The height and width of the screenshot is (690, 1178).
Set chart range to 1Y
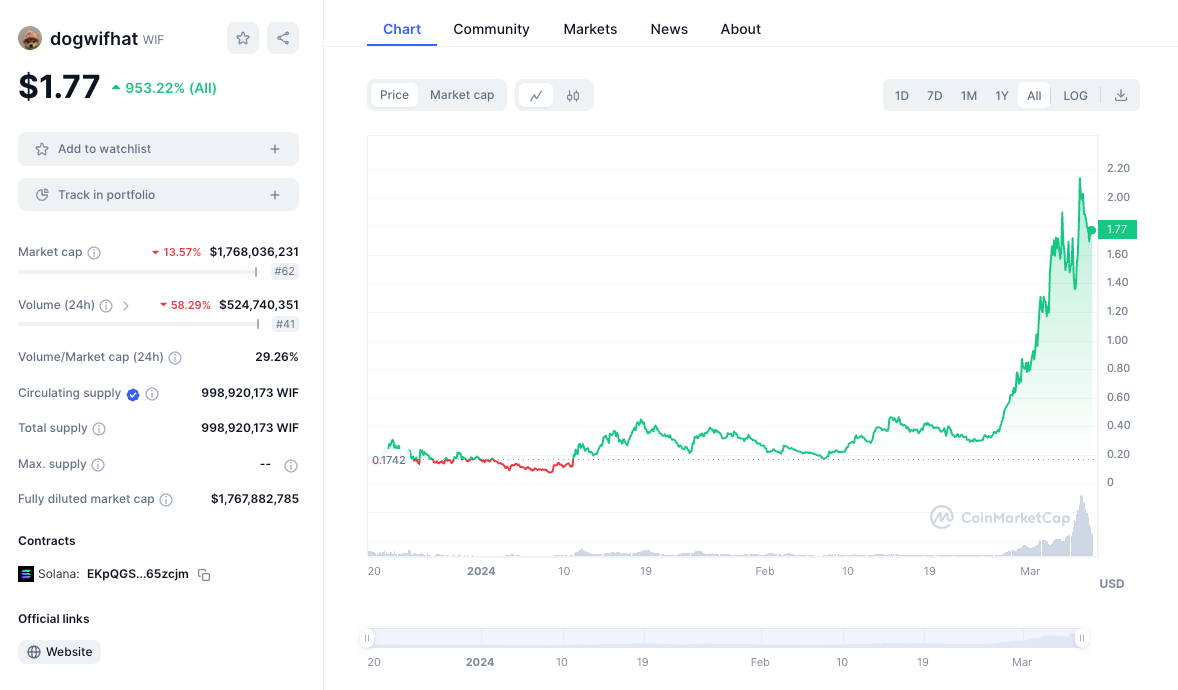click(x=1002, y=95)
